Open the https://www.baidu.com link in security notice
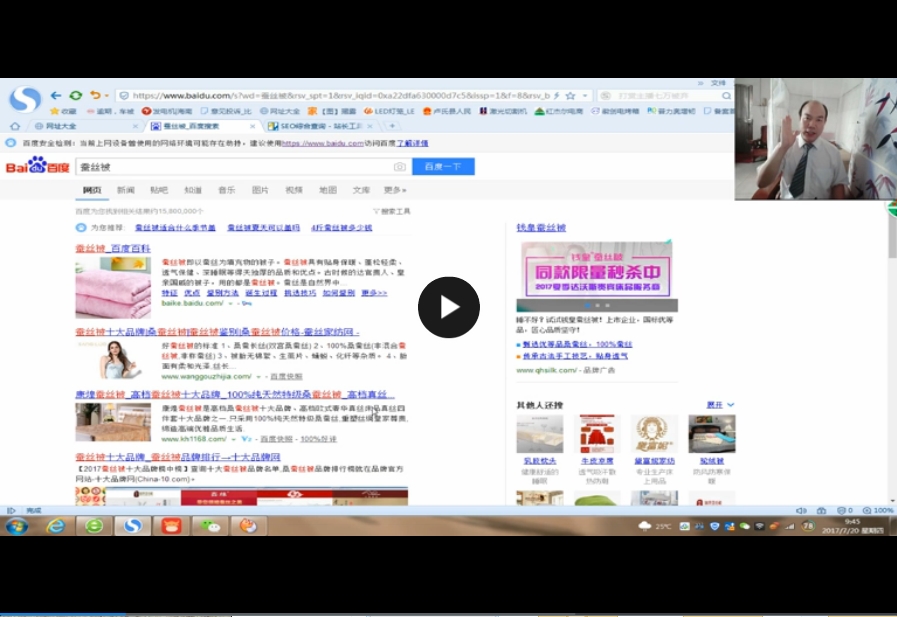897x617 pixels. pyautogui.click(x=323, y=143)
